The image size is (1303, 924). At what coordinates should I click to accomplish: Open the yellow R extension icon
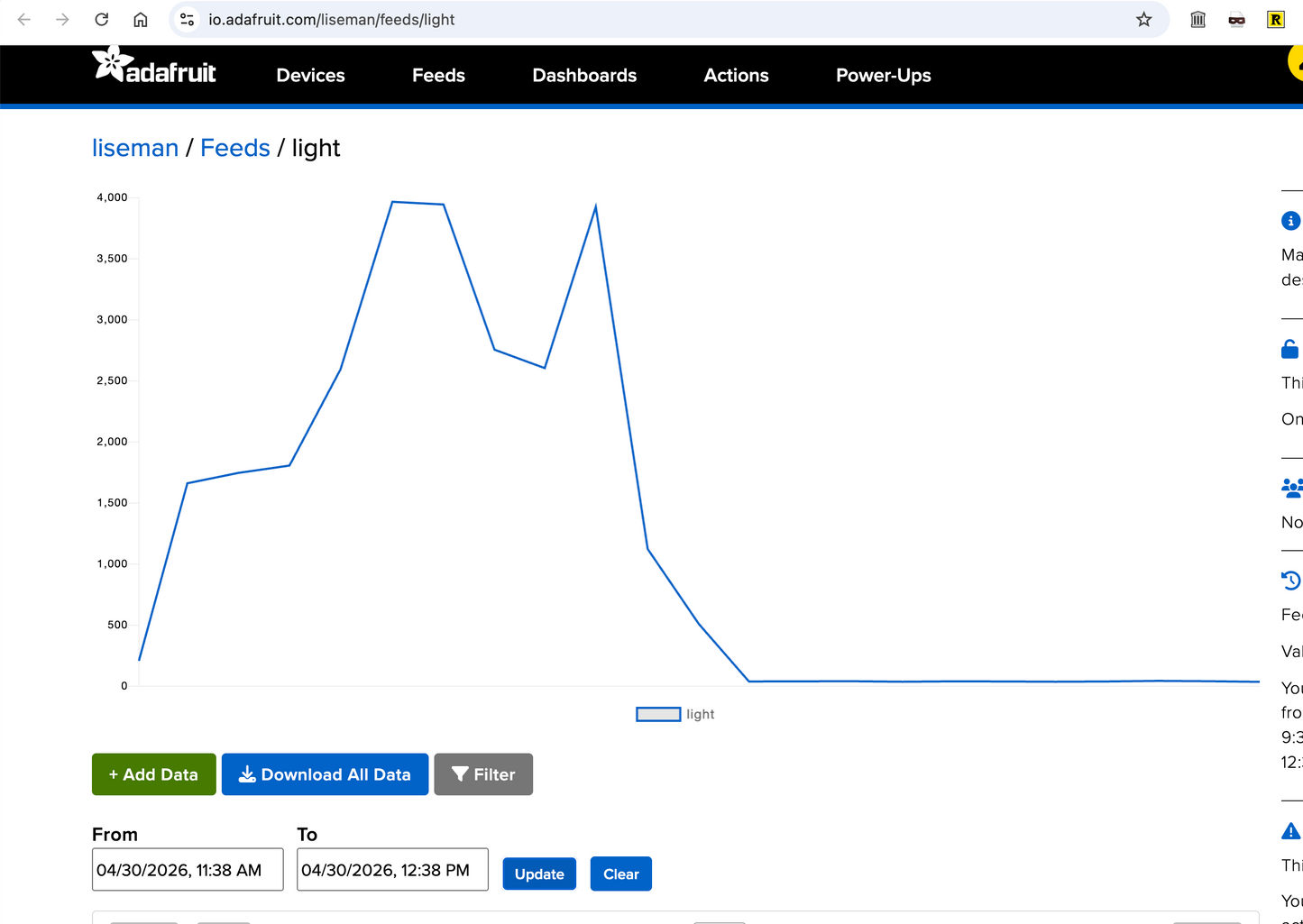click(1275, 19)
